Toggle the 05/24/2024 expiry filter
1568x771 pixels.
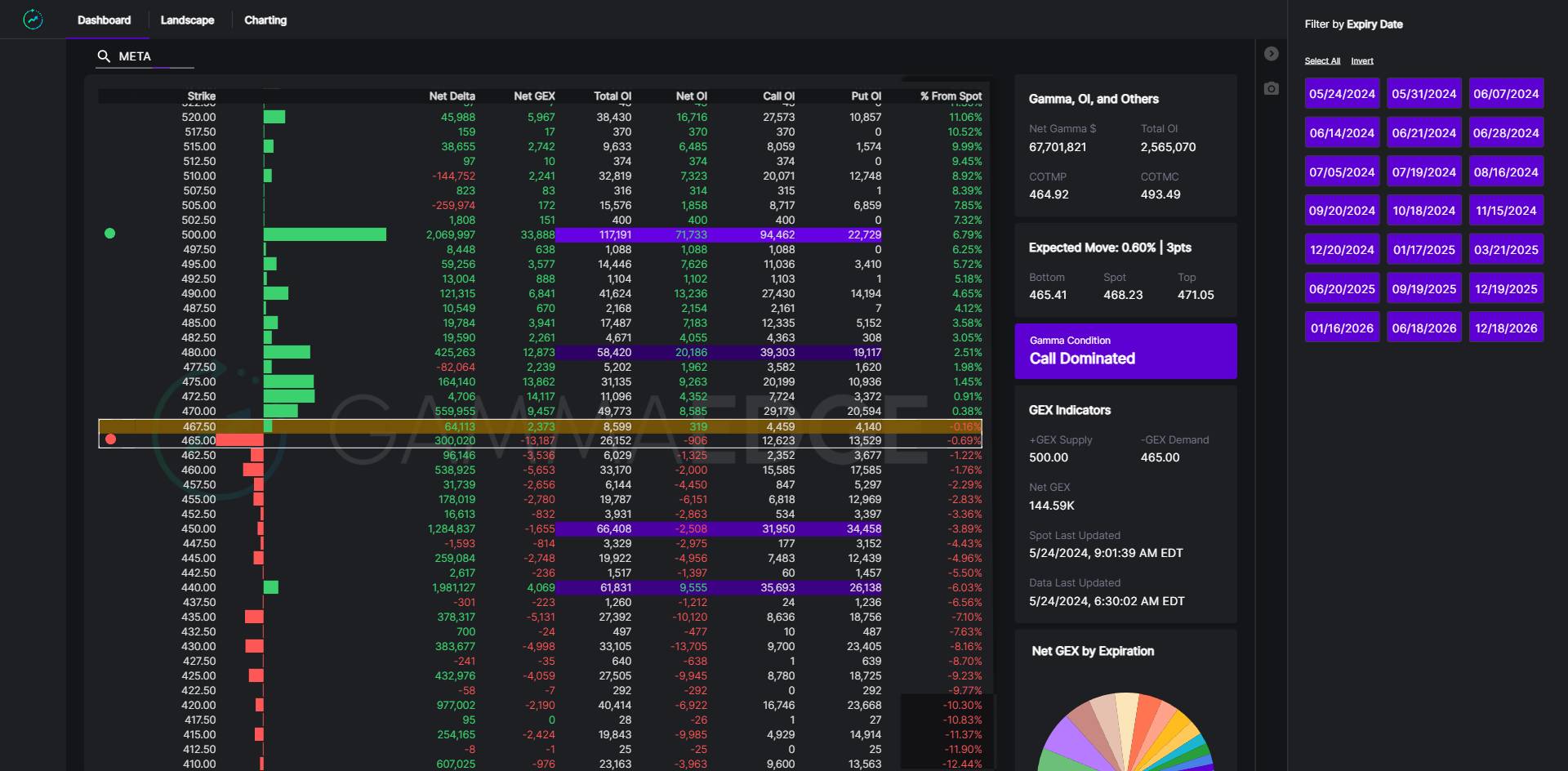click(1342, 94)
